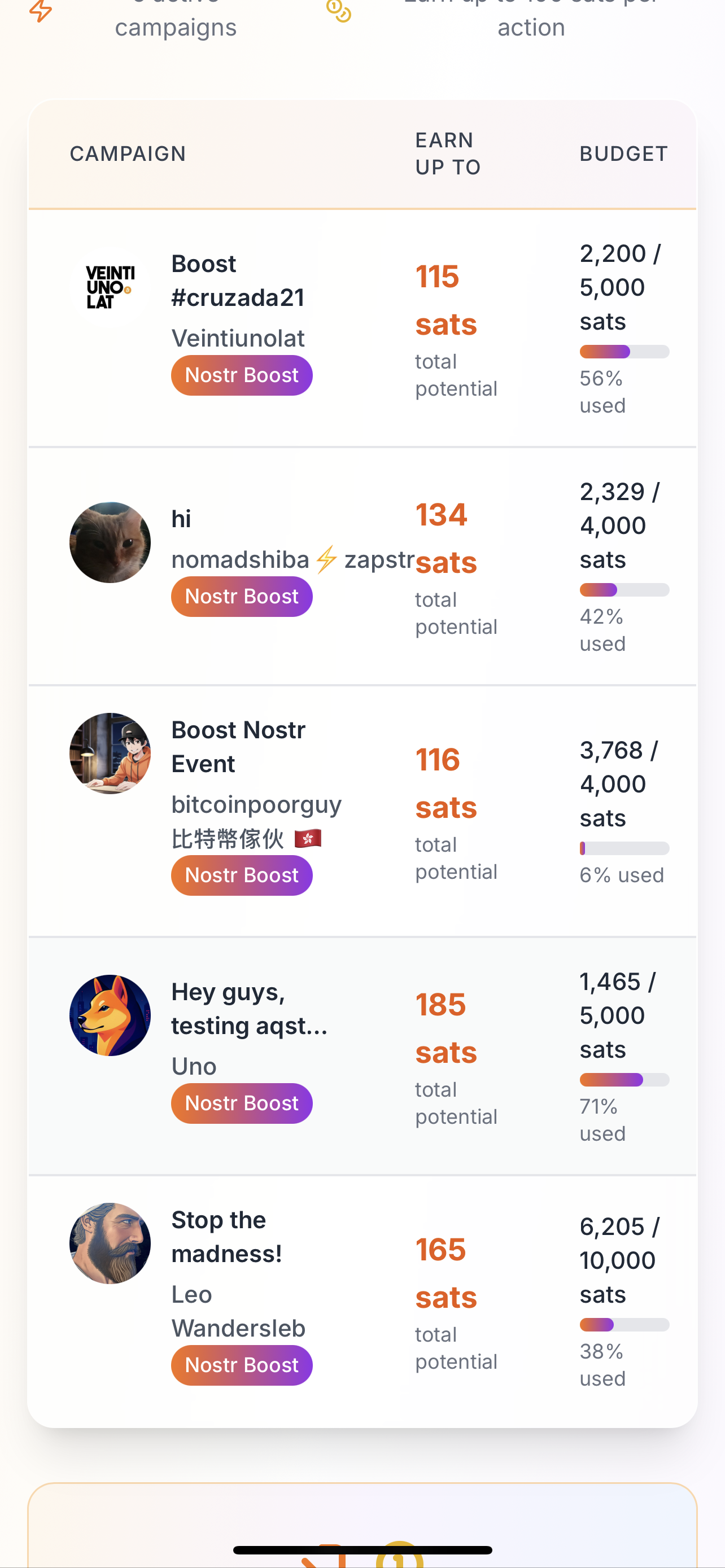The image size is (725, 1568).
Task: Click the Campaign column header
Action: click(128, 154)
